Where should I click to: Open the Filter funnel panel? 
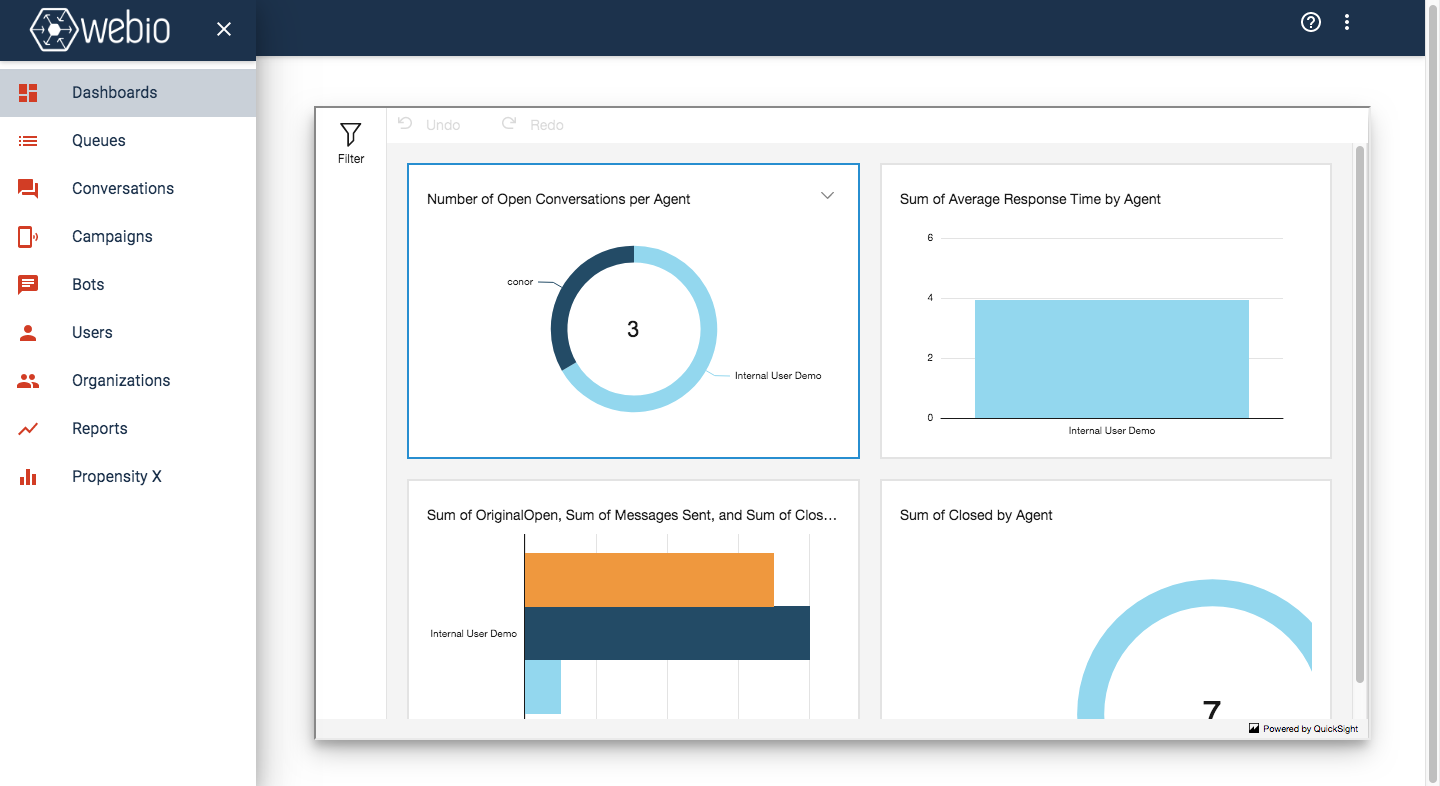tap(351, 144)
